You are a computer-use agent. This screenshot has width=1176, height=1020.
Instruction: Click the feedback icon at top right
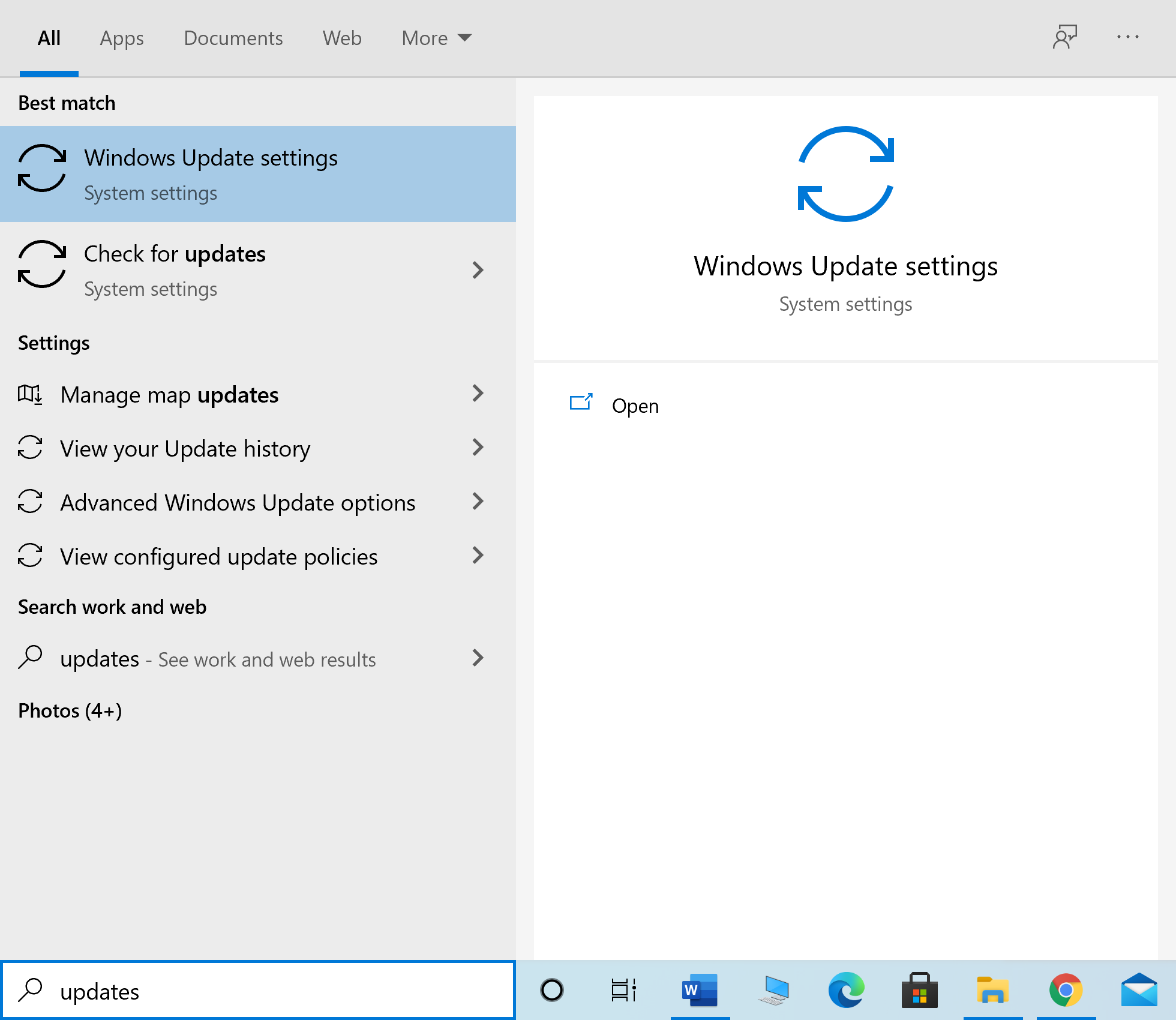[1066, 37]
